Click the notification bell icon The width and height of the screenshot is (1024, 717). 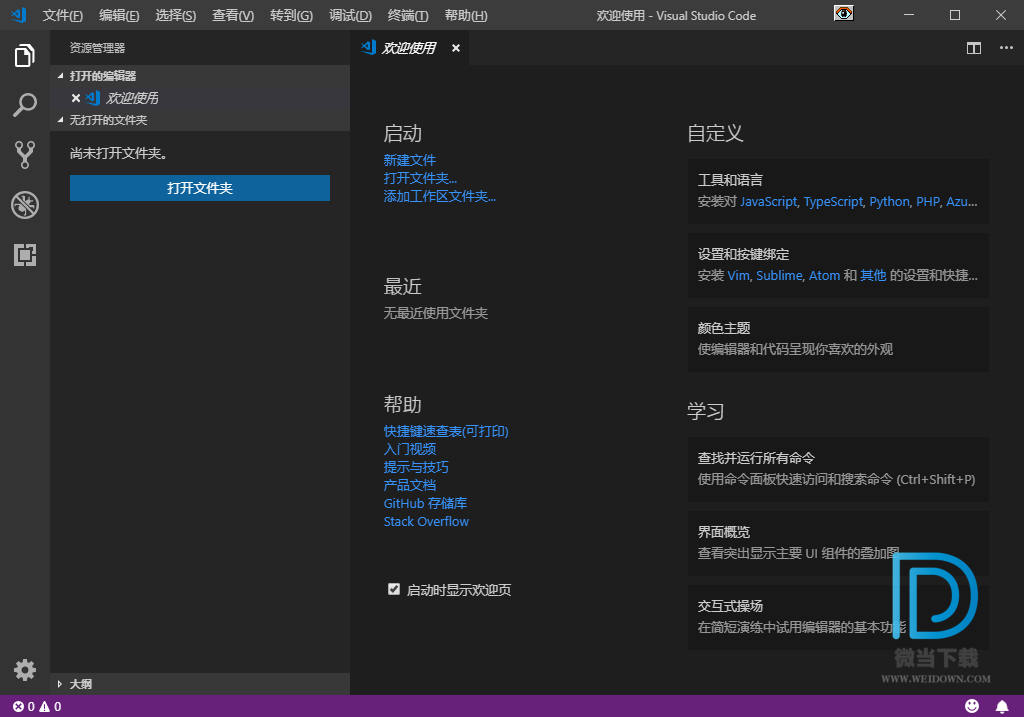click(1002, 706)
